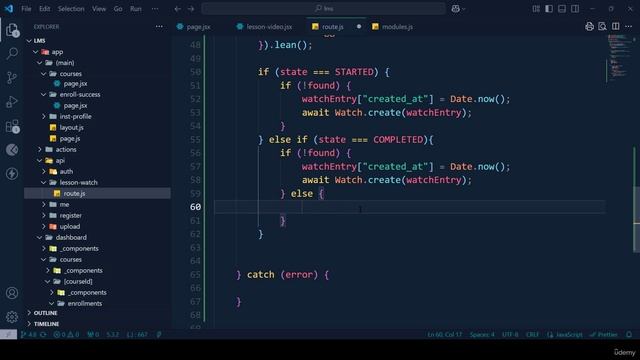Split the editor right
Viewport: 640px width, 360px height.
pyautogui.click(x=616, y=27)
